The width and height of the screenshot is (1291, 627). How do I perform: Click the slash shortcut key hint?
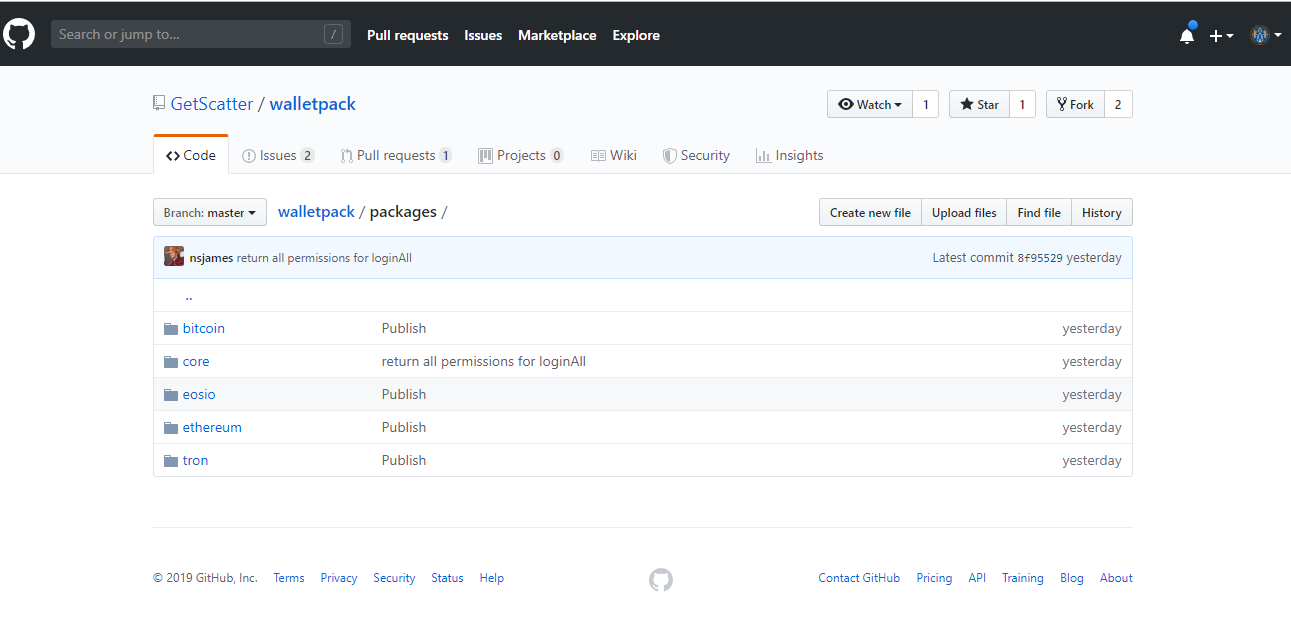334,34
